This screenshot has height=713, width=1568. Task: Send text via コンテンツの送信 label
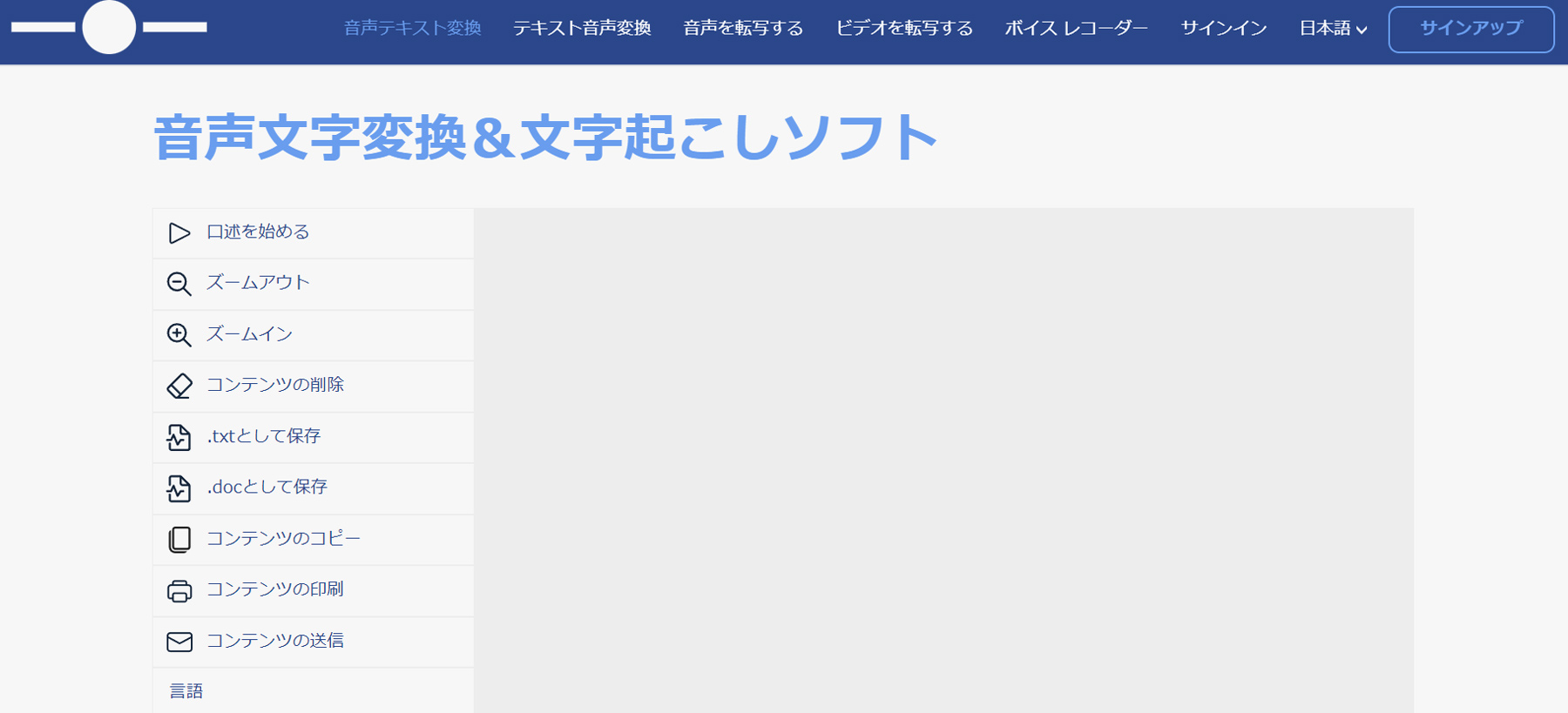click(275, 640)
